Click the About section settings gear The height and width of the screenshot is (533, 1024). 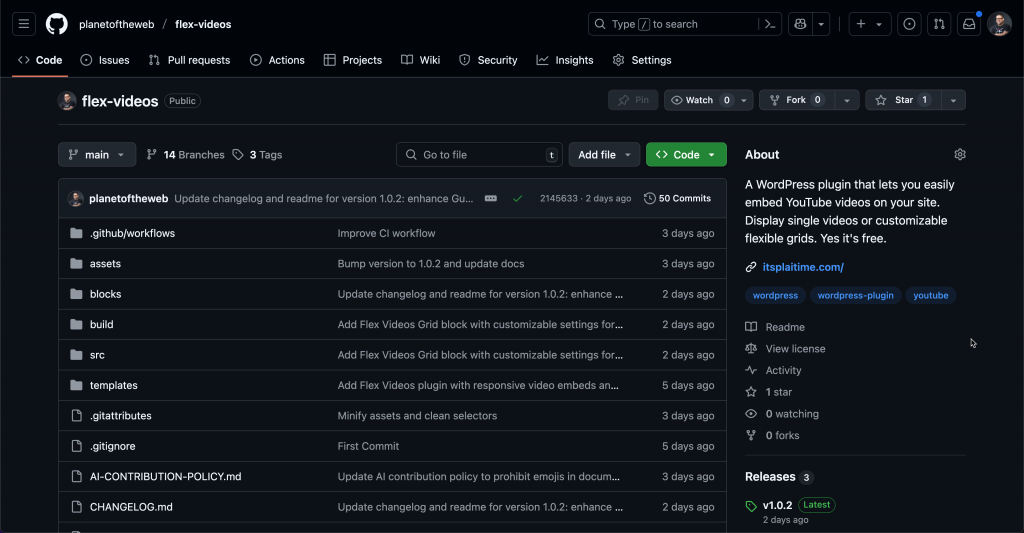[x=960, y=155]
